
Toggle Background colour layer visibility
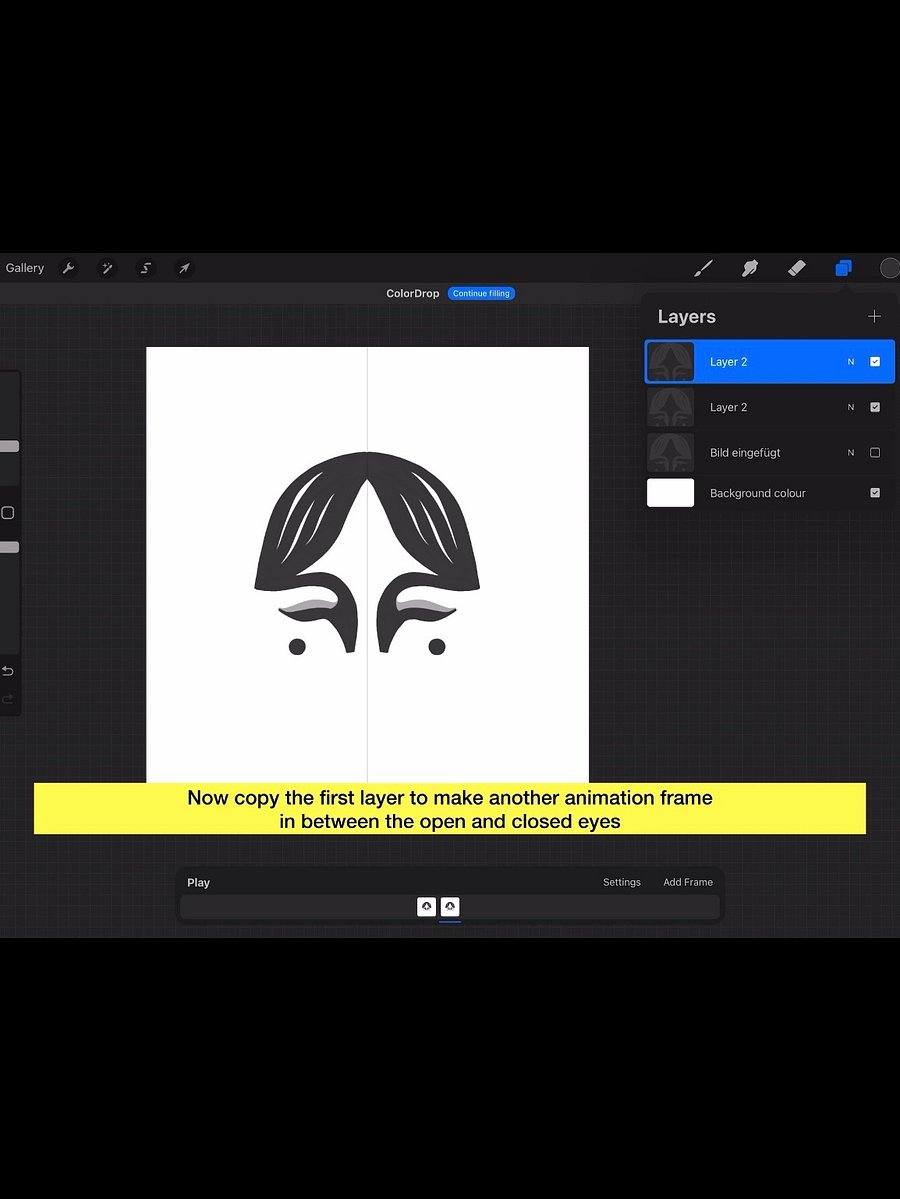tap(875, 493)
